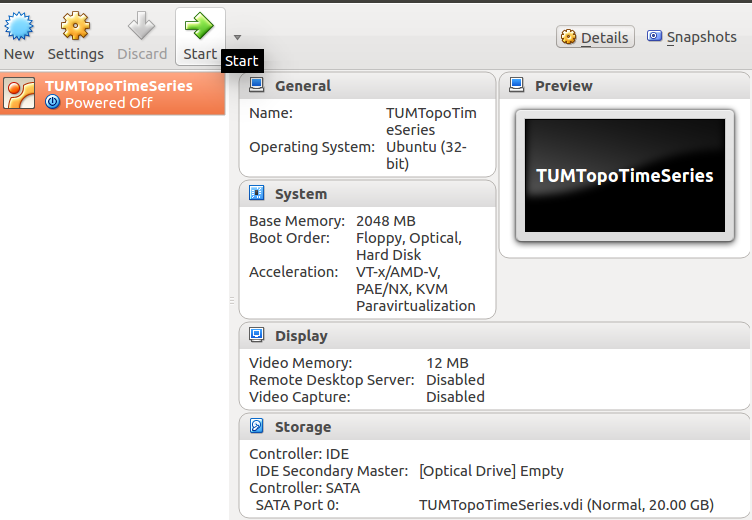Switch to the Details view
This screenshot has height=520, width=752.
click(595, 37)
